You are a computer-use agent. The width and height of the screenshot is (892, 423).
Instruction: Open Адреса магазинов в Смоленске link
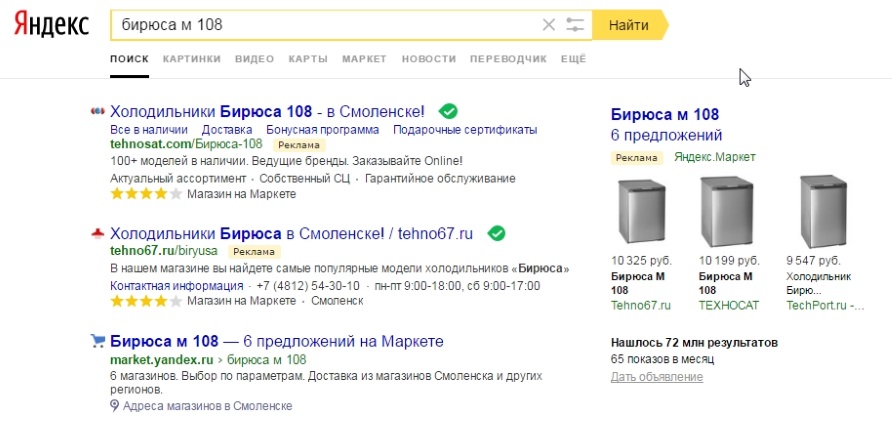coord(208,406)
